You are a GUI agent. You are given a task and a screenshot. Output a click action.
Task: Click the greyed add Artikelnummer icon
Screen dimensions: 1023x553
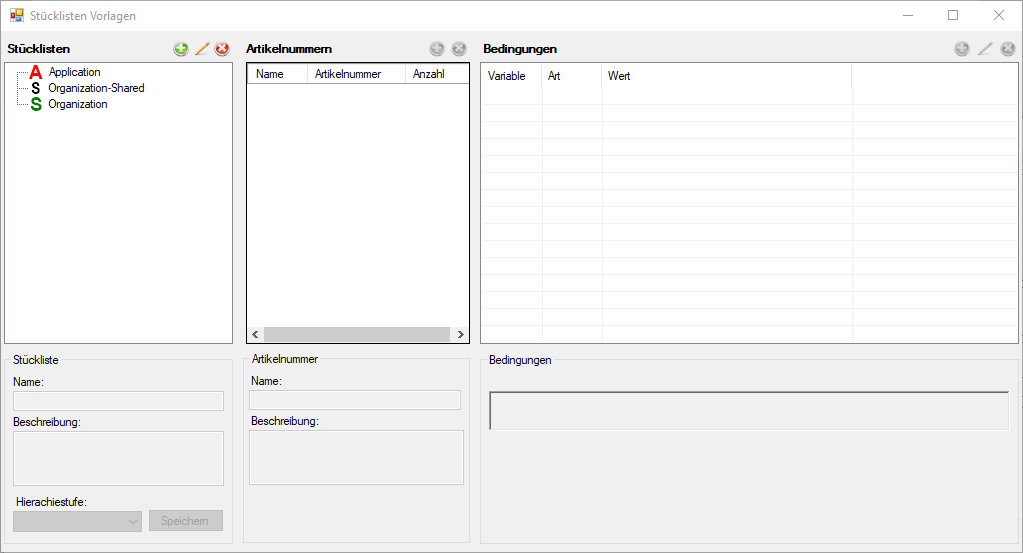coord(437,49)
